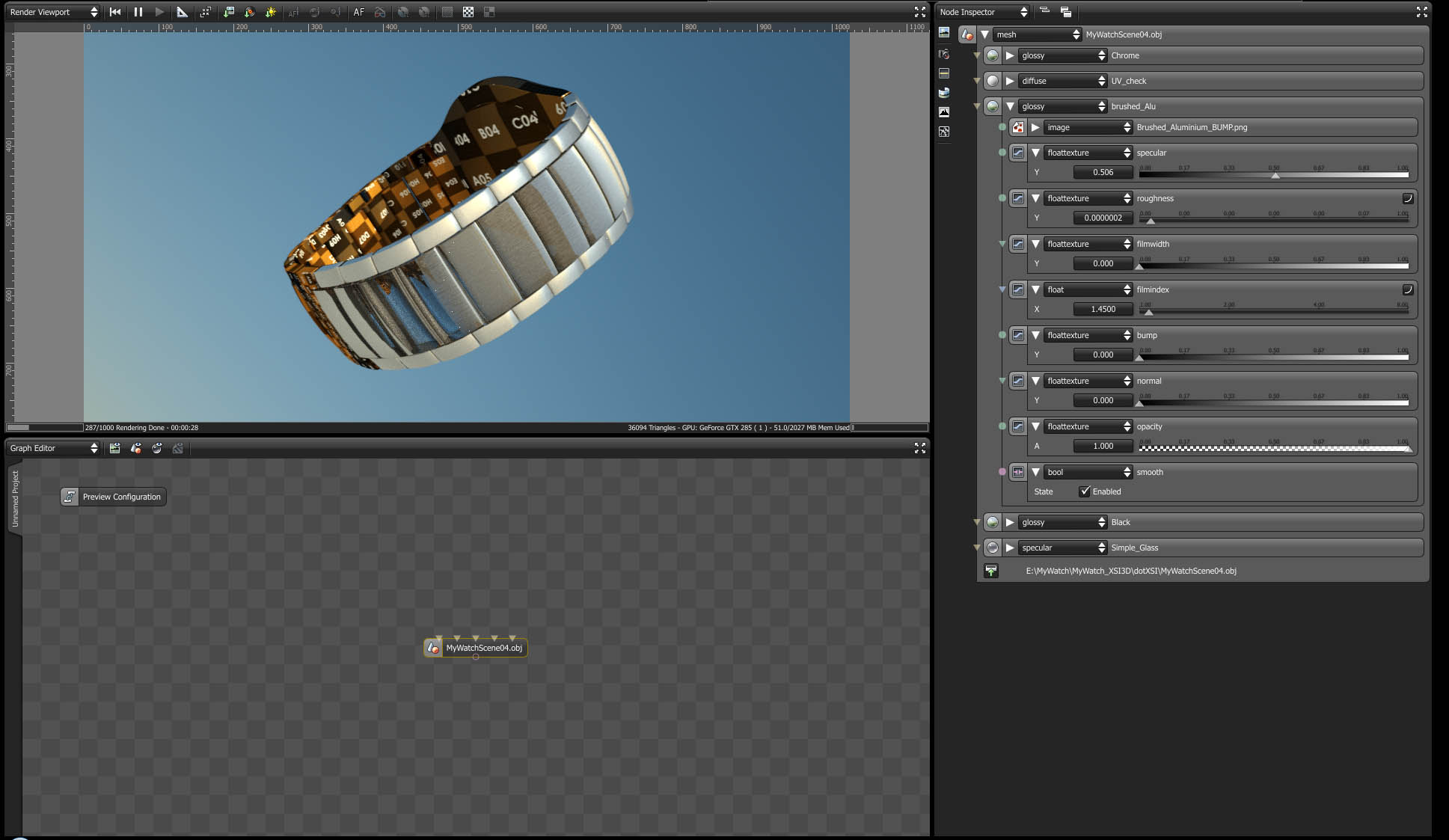Toggle the filmindex curve button
The width and height of the screenshot is (1449, 840).
(x=1407, y=289)
